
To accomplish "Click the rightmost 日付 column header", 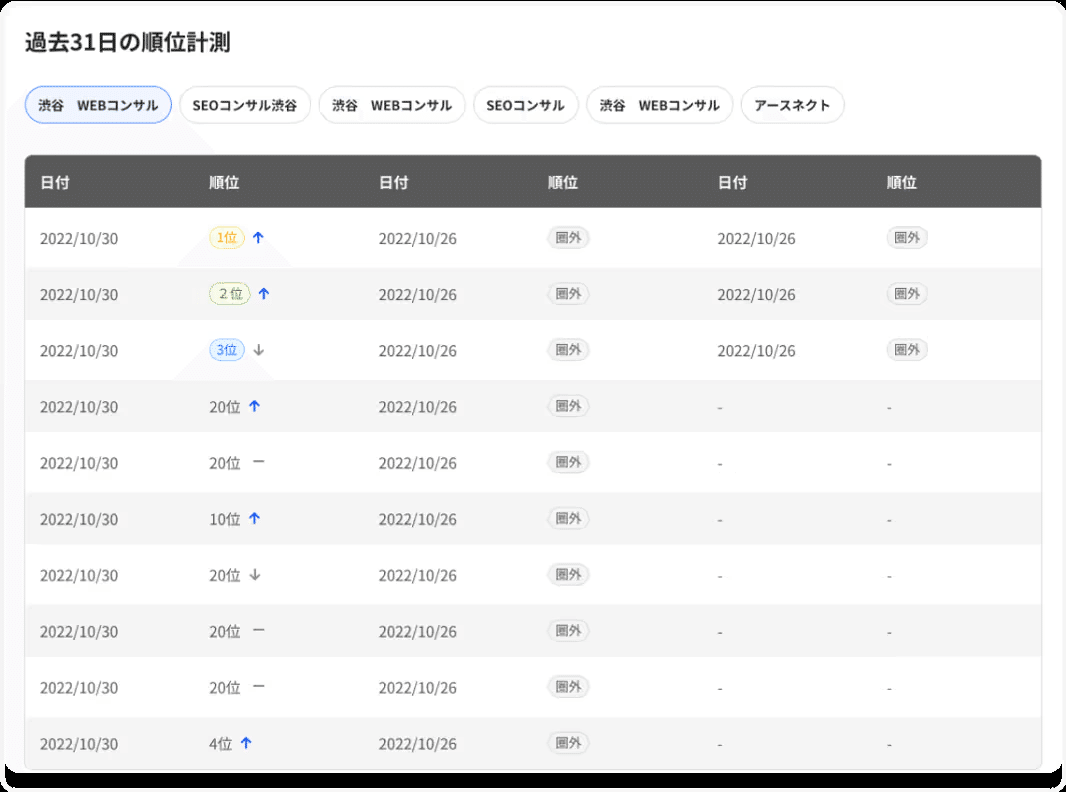I will 733,182.
